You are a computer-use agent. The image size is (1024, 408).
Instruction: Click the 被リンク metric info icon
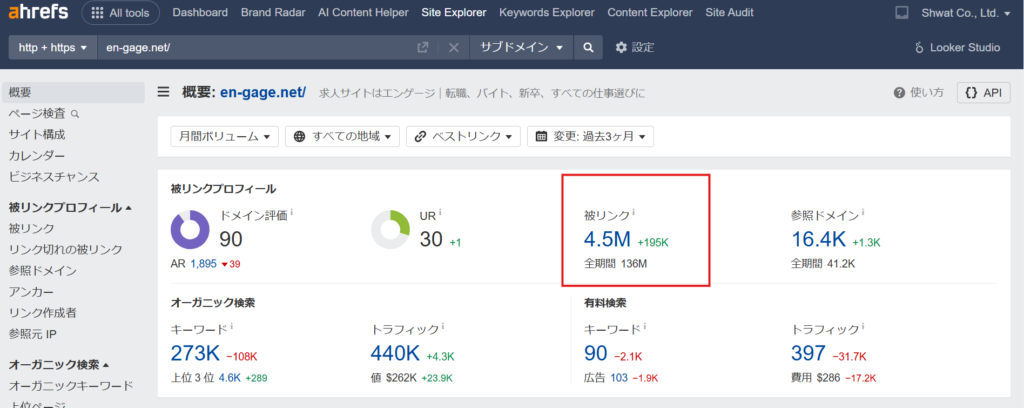pyautogui.click(x=634, y=212)
